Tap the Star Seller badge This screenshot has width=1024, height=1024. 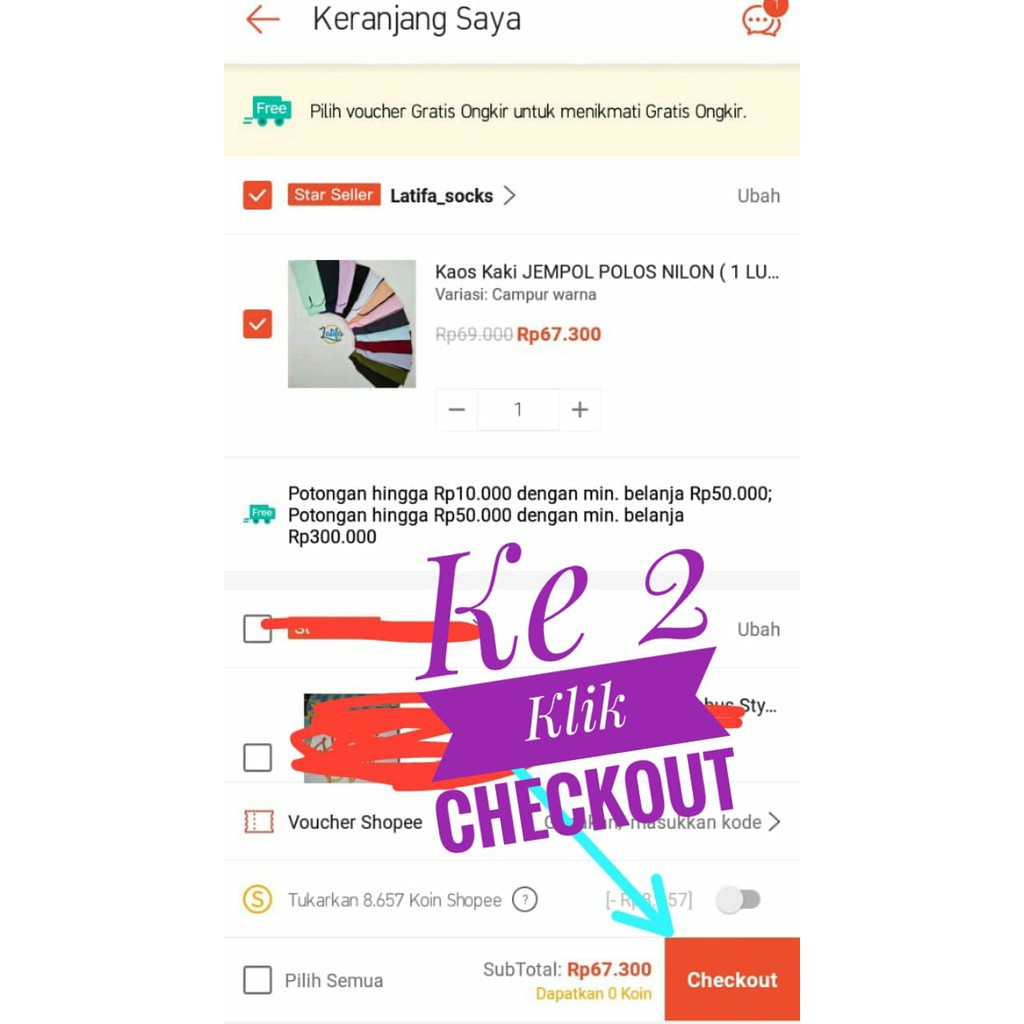334,195
